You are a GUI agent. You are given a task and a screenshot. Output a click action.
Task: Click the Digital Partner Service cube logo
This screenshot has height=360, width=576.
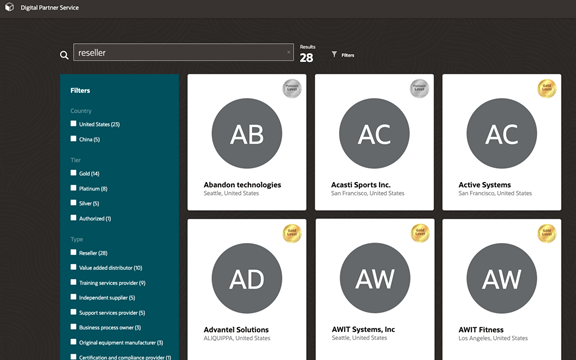(10, 7)
